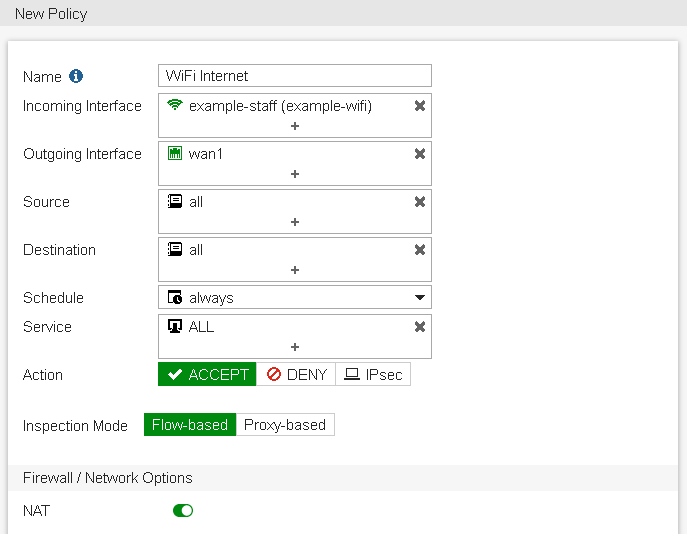Click the New Policy title
The height and width of the screenshot is (534, 687).
[x=51, y=14]
